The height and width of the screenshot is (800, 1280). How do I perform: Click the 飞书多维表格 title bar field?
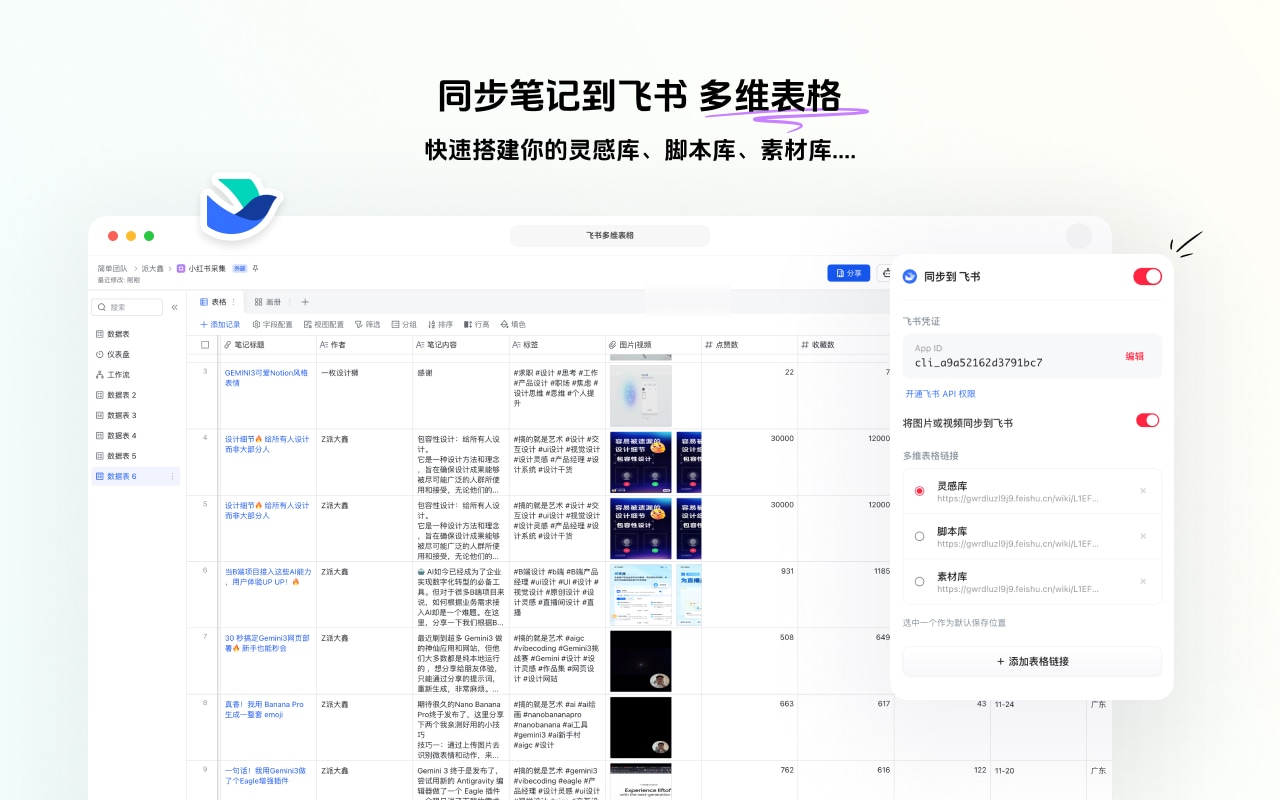610,236
